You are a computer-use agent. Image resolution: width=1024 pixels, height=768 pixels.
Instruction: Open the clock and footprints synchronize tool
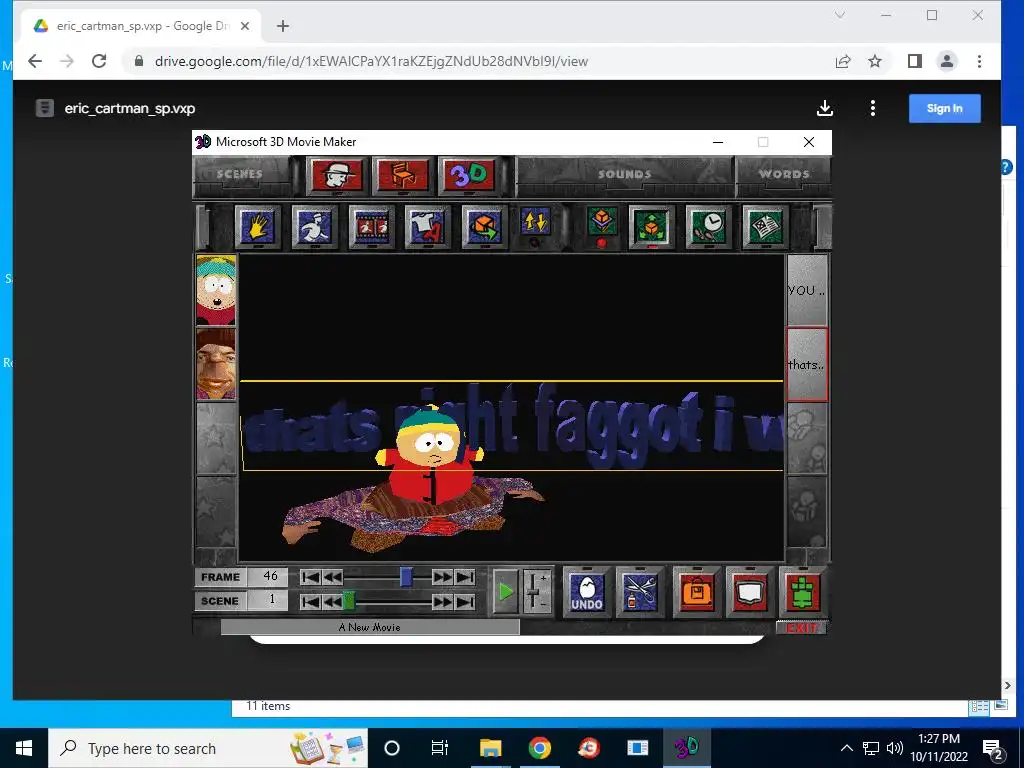pos(709,227)
